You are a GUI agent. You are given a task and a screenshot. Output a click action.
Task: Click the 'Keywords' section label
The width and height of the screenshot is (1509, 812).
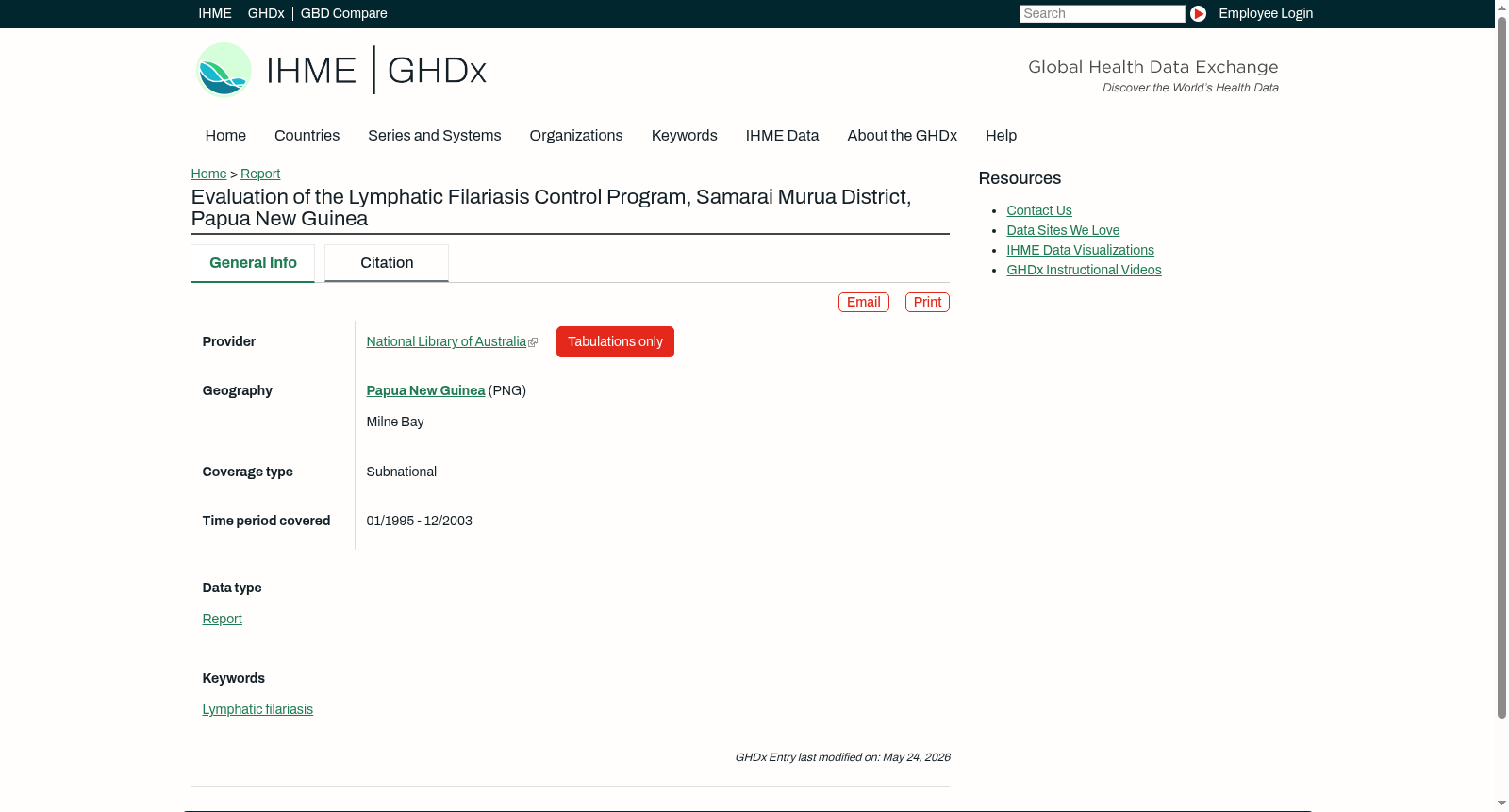click(x=234, y=678)
